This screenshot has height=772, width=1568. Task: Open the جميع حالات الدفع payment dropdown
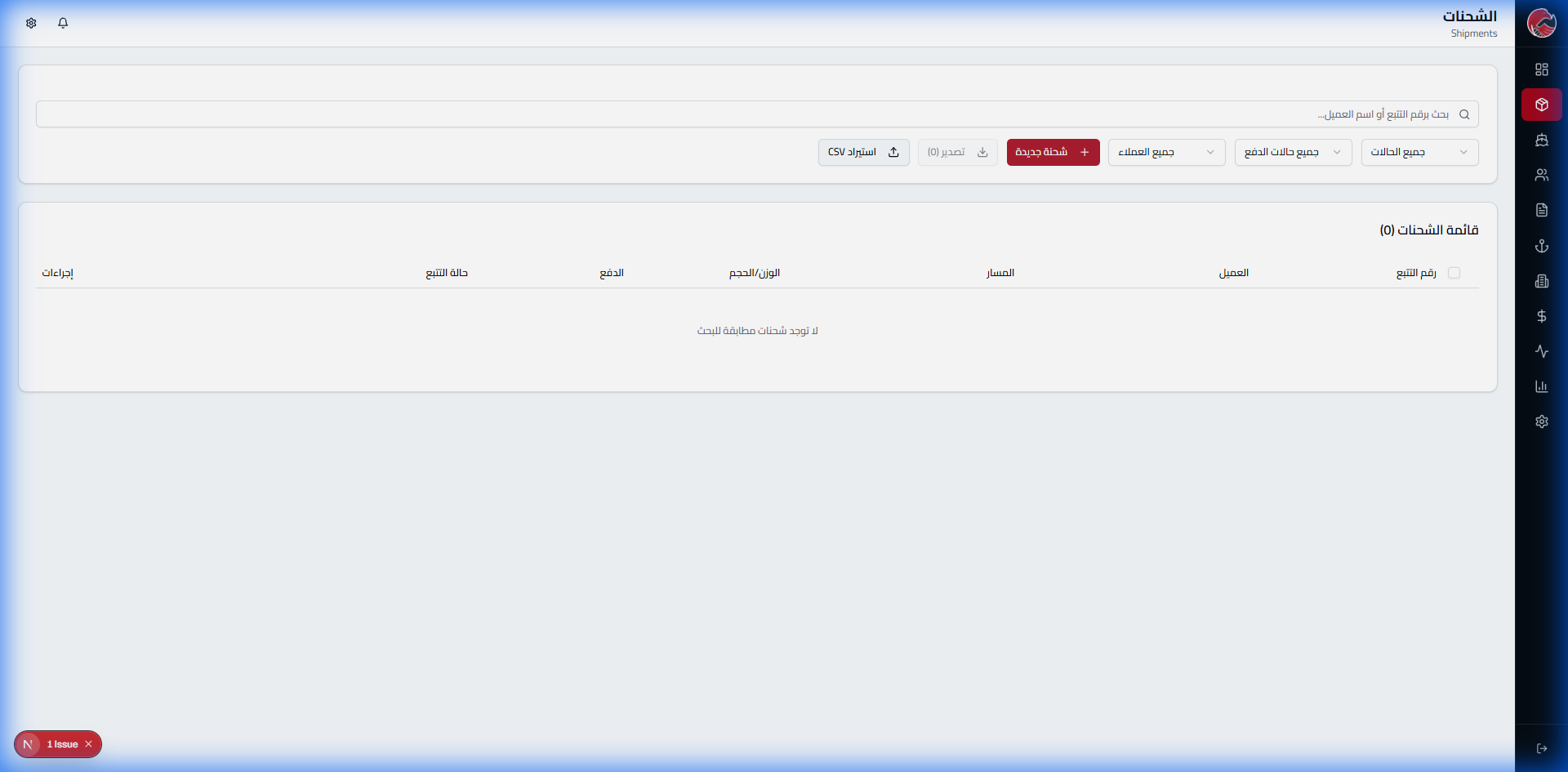[1293, 152]
